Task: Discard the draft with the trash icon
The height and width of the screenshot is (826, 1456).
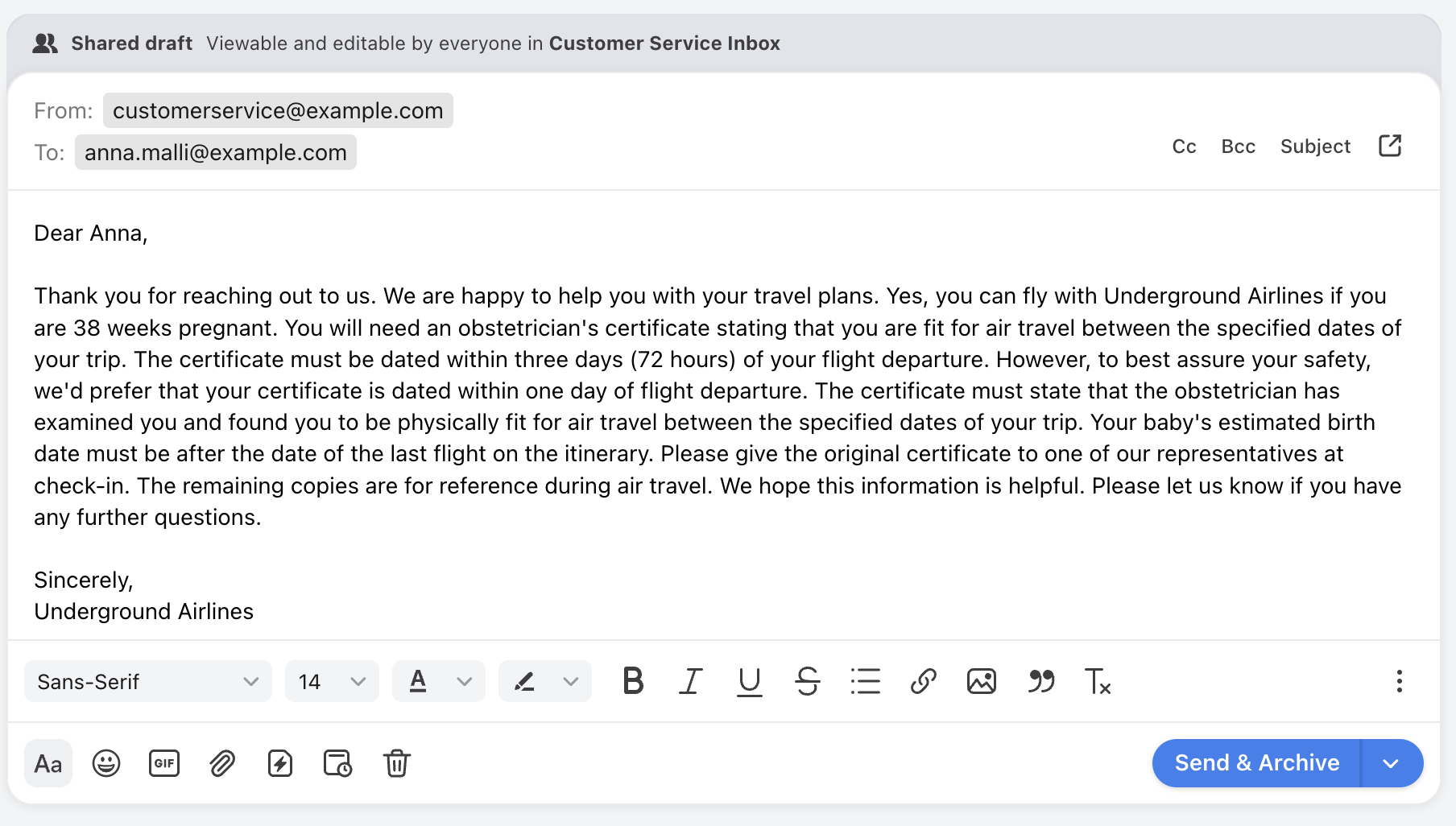Action: [x=396, y=763]
